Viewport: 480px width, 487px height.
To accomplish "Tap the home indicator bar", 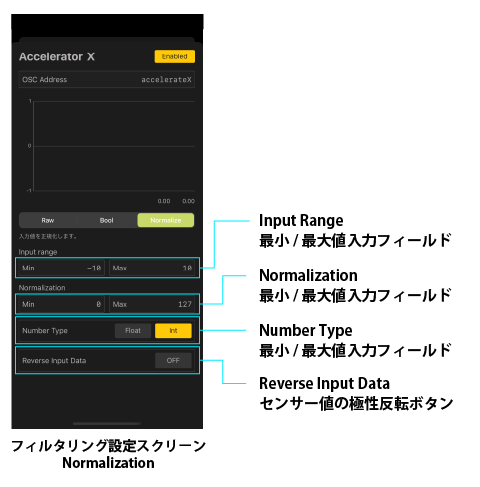I will [x=107, y=424].
